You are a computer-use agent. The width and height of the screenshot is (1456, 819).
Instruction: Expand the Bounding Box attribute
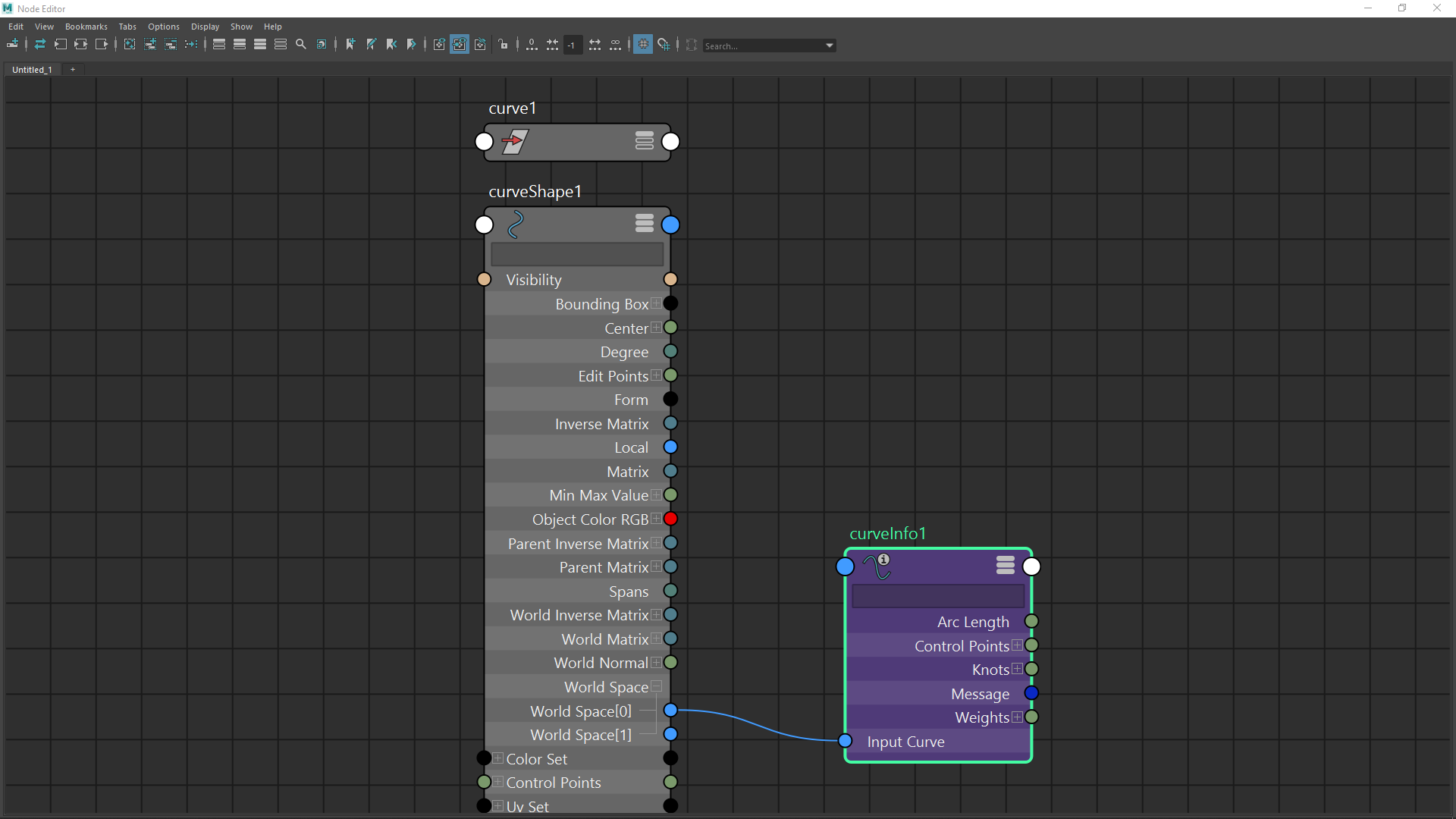point(656,303)
